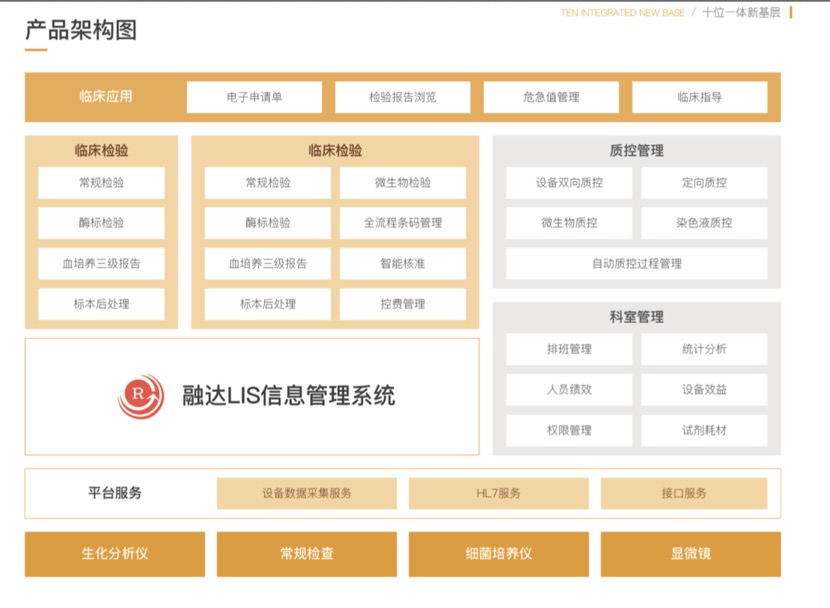This screenshot has height=608, width=830.
Task: Open the 常规检查 module
Action: click(307, 554)
